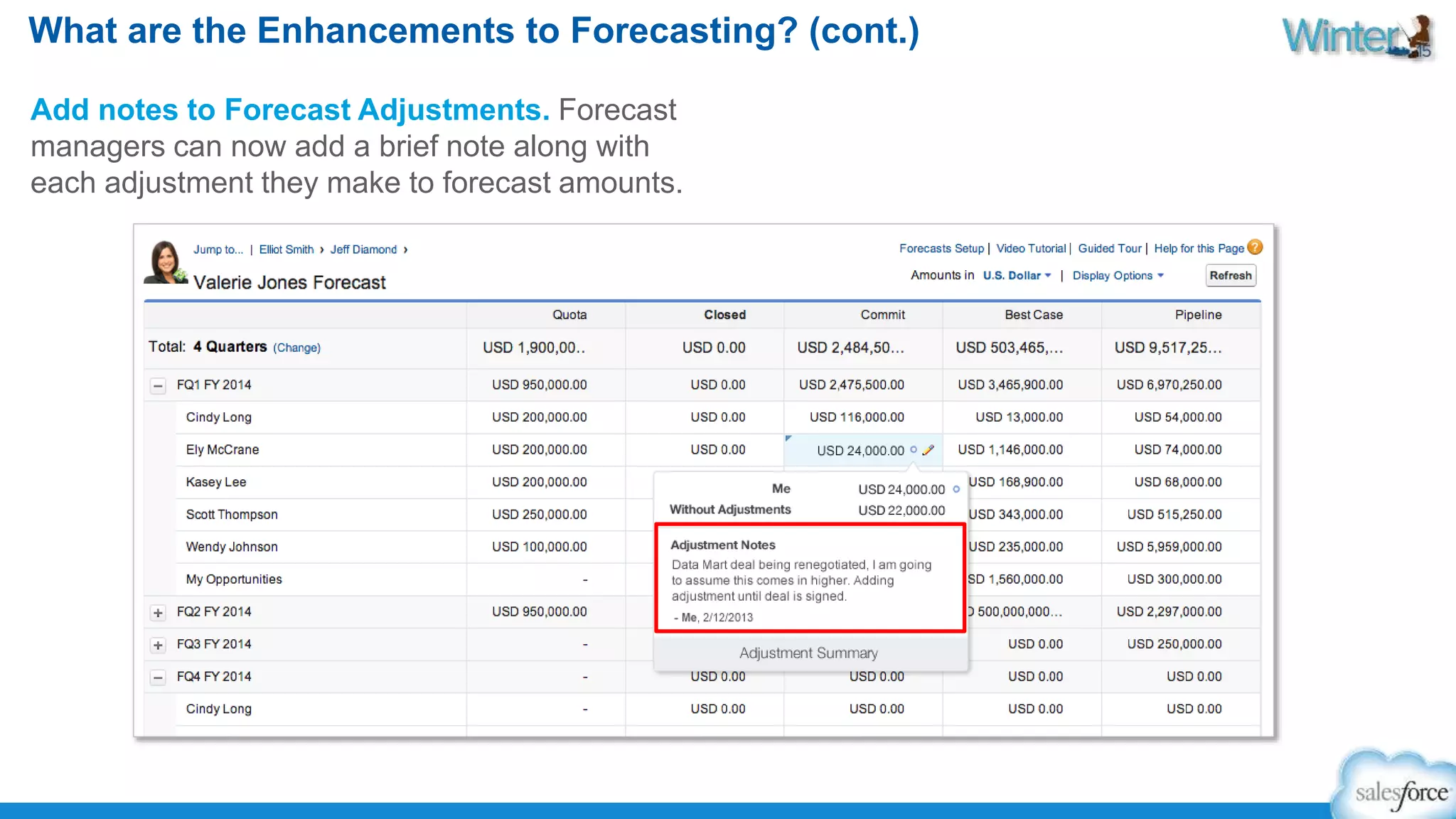1456x819 pixels.
Task: Click Scott Thompson's Quota USD 250,000.00
Action: coord(539,515)
